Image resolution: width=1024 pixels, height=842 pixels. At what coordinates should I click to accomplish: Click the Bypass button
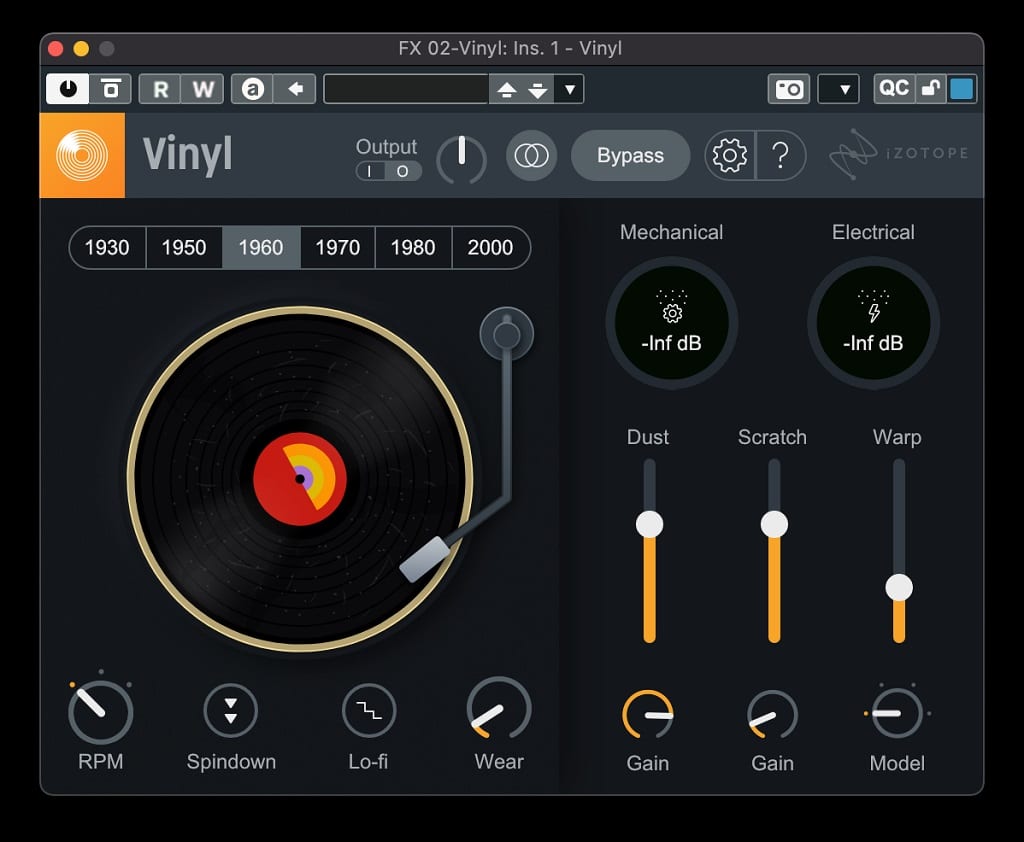click(630, 155)
